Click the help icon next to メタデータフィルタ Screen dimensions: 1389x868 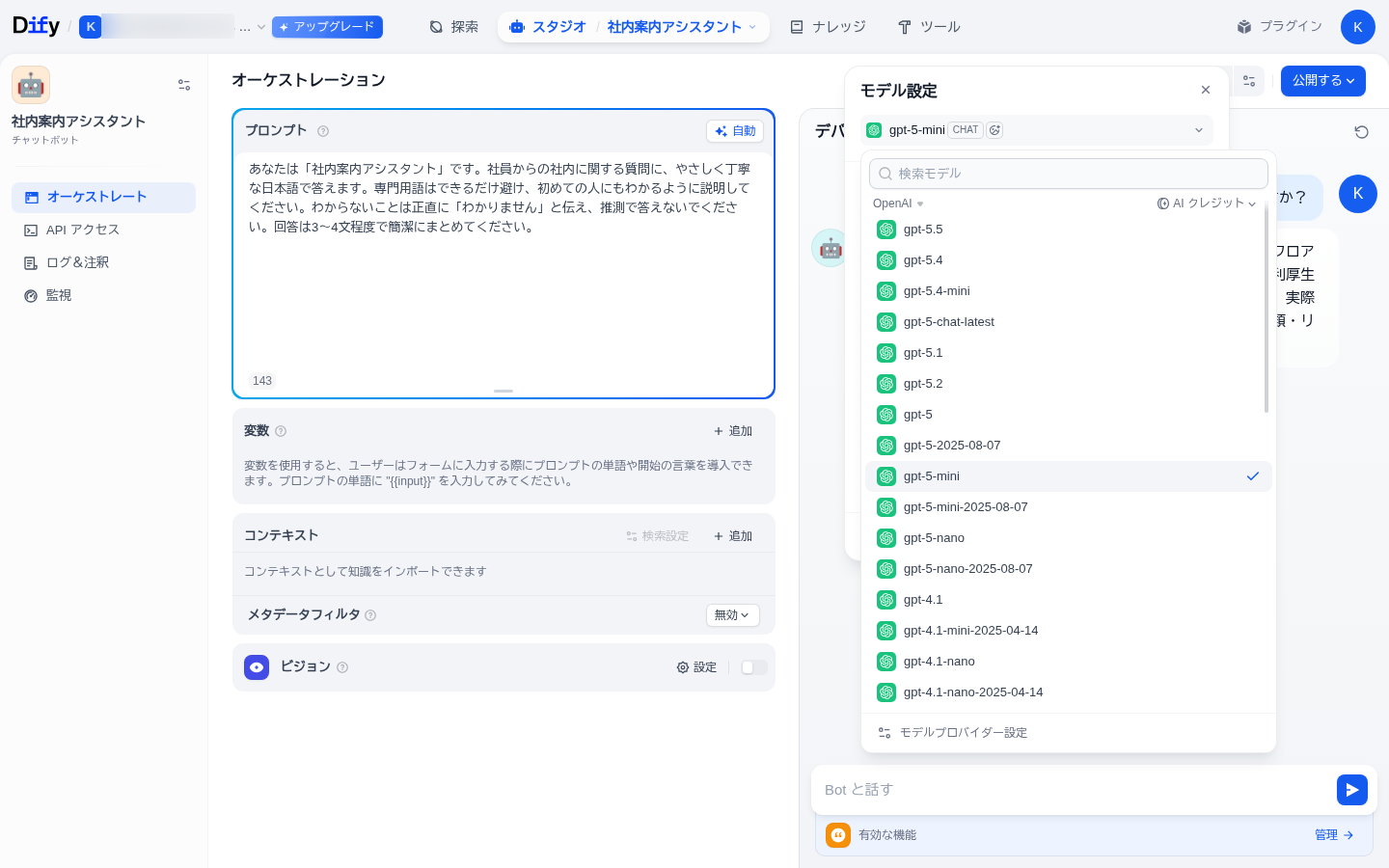pyautogui.click(x=370, y=615)
